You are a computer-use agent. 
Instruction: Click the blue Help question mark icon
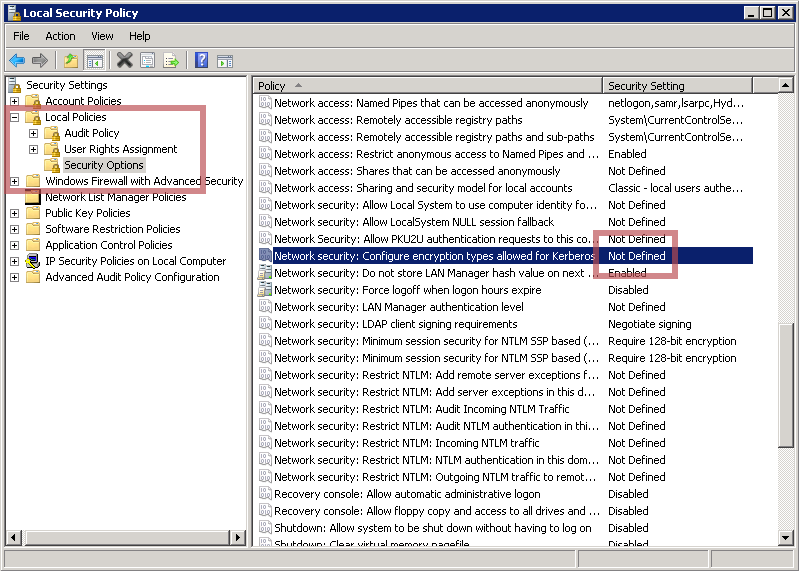(x=201, y=61)
